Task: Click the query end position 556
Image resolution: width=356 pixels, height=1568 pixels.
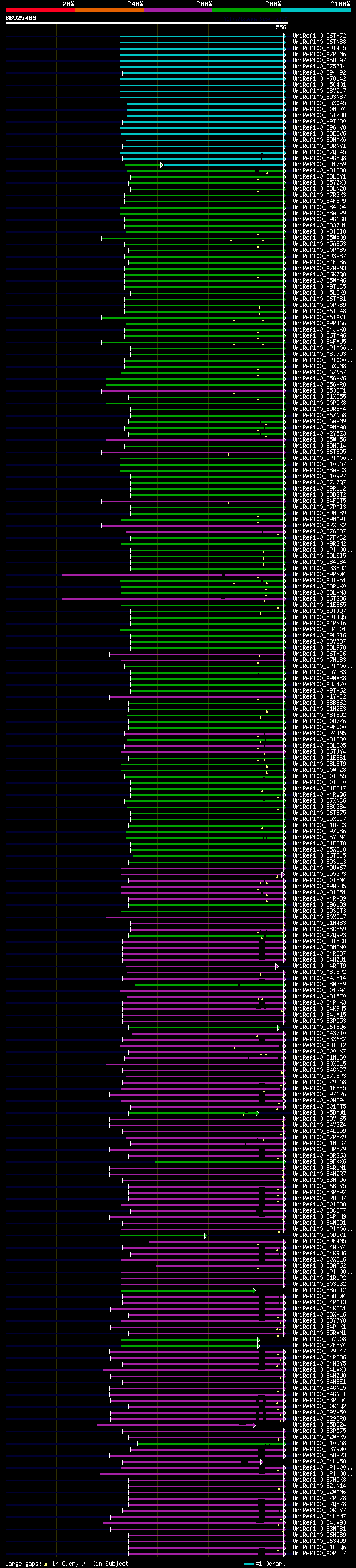Action: [x=280, y=27]
